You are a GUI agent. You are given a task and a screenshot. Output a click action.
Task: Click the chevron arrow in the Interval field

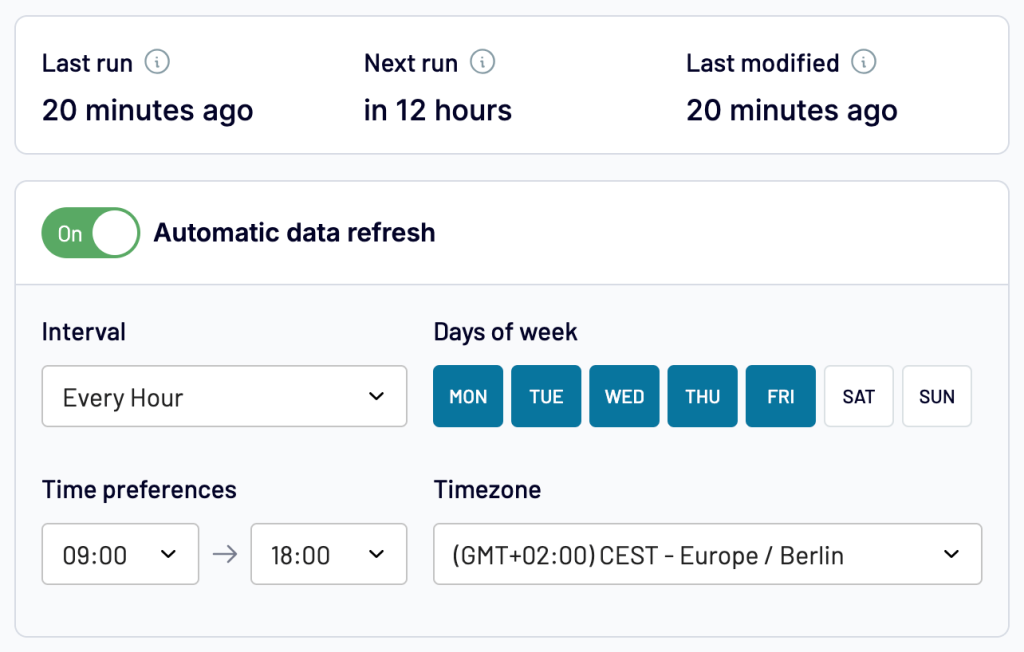click(x=376, y=397)
